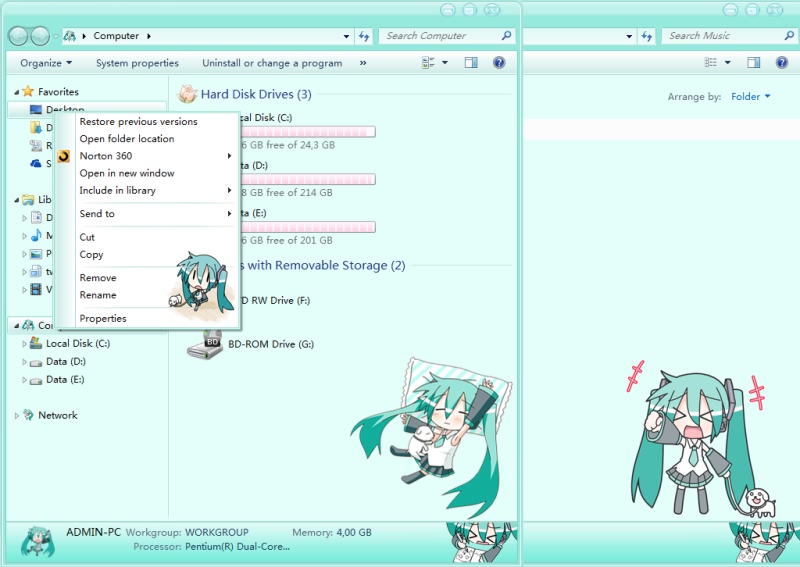The width and height of the screenshot is (800, 567).
Task: Choose Remove from context menu
Action: (x=147, y=278)
